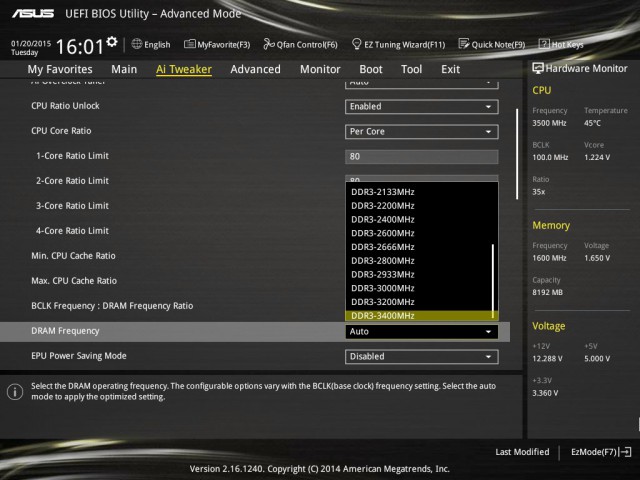Click the CPU frequency 3500 MHz value
Image resolution: width=640 pixels, height=480 pixels.
549,123
